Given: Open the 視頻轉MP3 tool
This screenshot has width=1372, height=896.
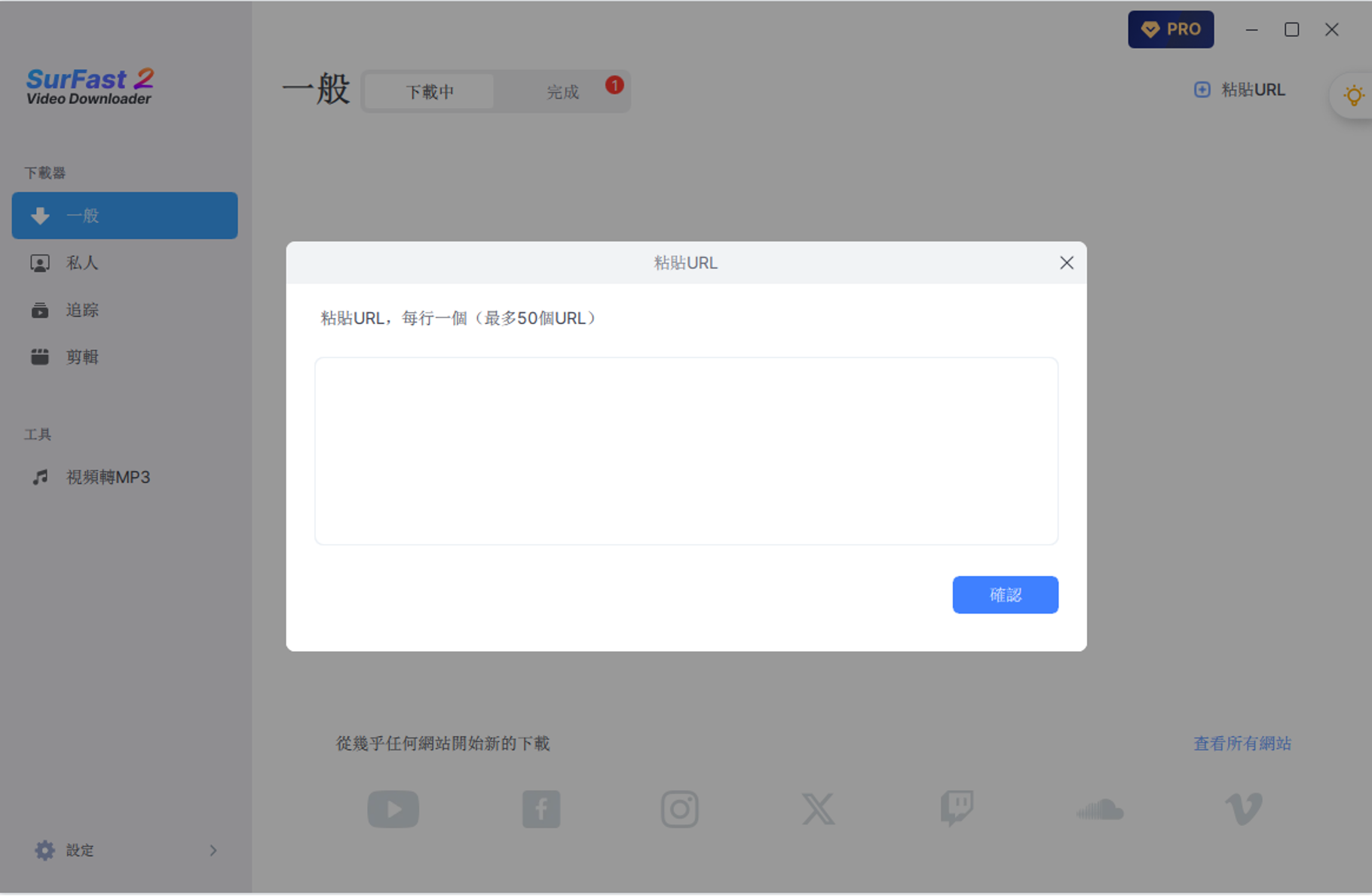Looking at the screenshot, I should [108, 477].
